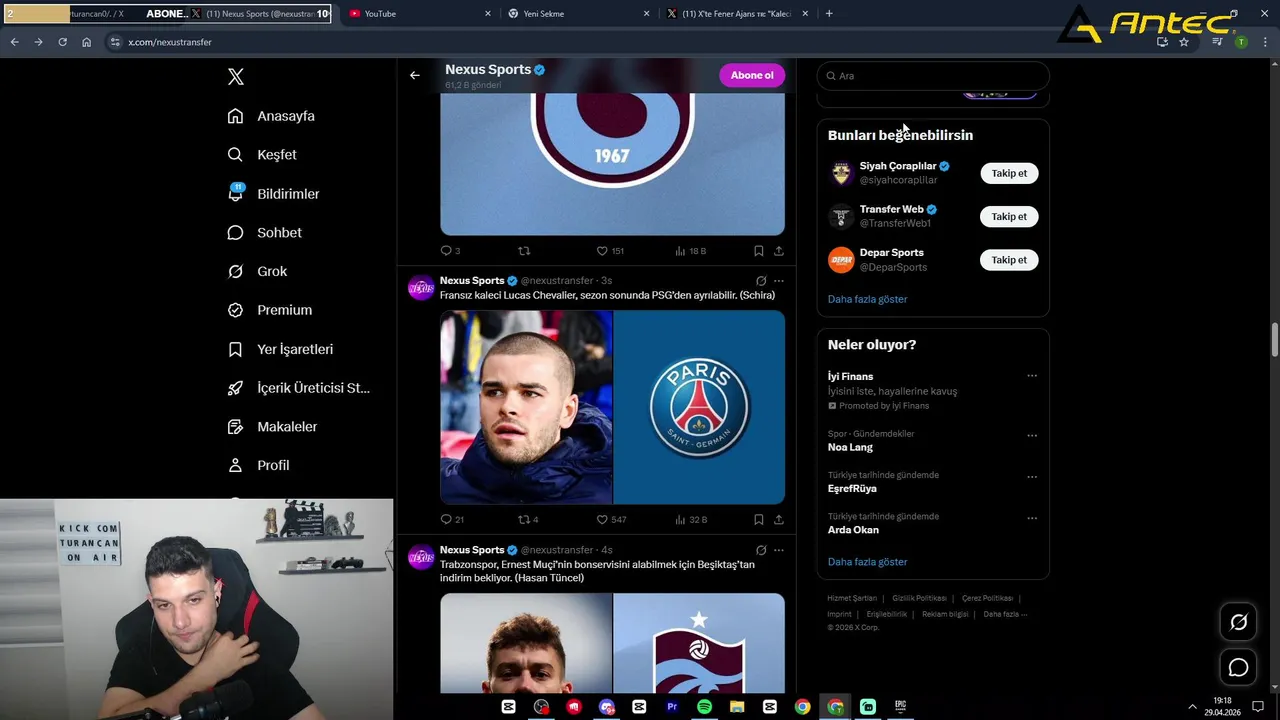This screenshot has width=1280, height=720.
Task: Open Bildirimler notifications
Action: coord(273,194)
